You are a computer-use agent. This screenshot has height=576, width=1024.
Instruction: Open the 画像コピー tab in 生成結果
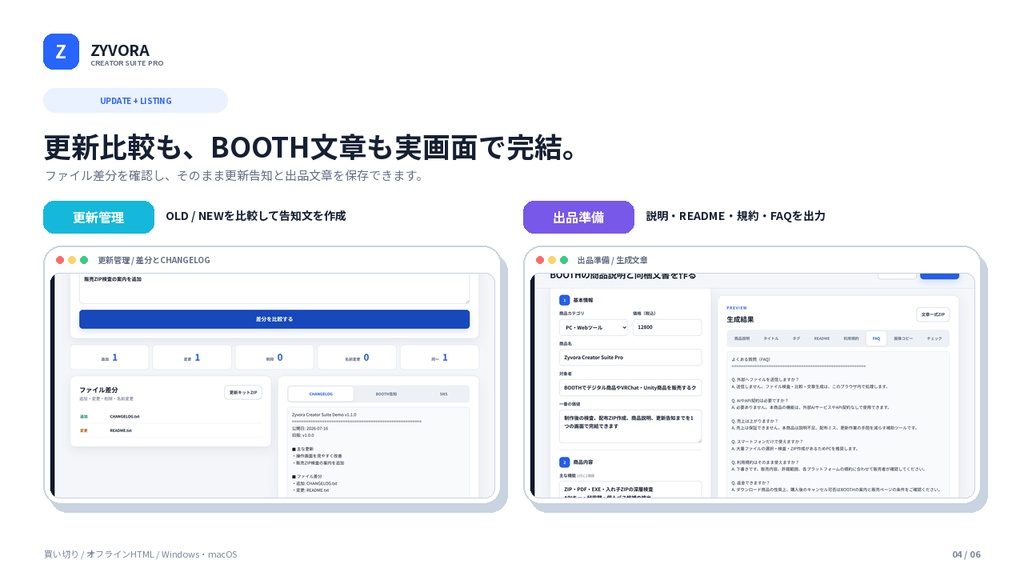(903, 338)
